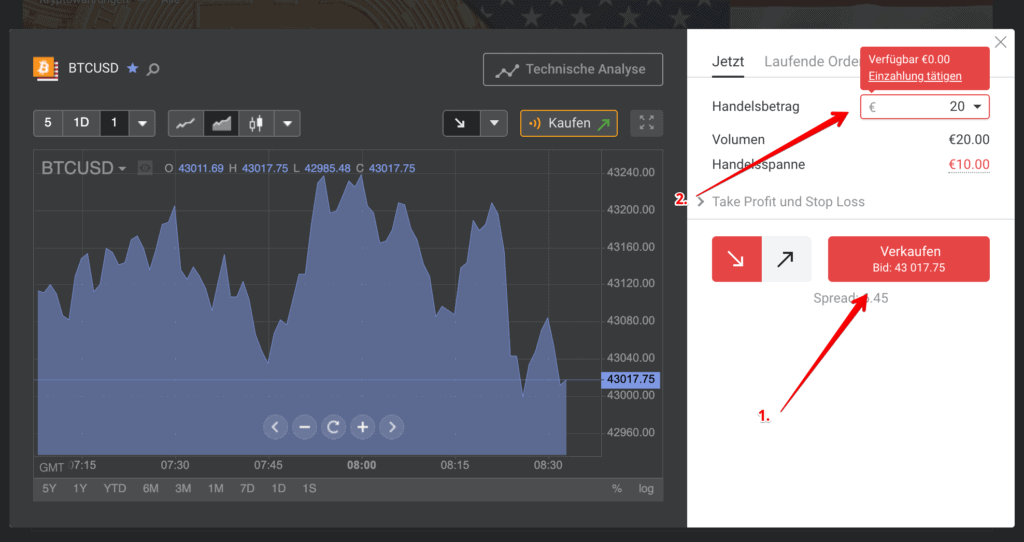Zoom in the chart with plus button
Image resolution: width=1024 pixels, height=542 pixels.
362,427
